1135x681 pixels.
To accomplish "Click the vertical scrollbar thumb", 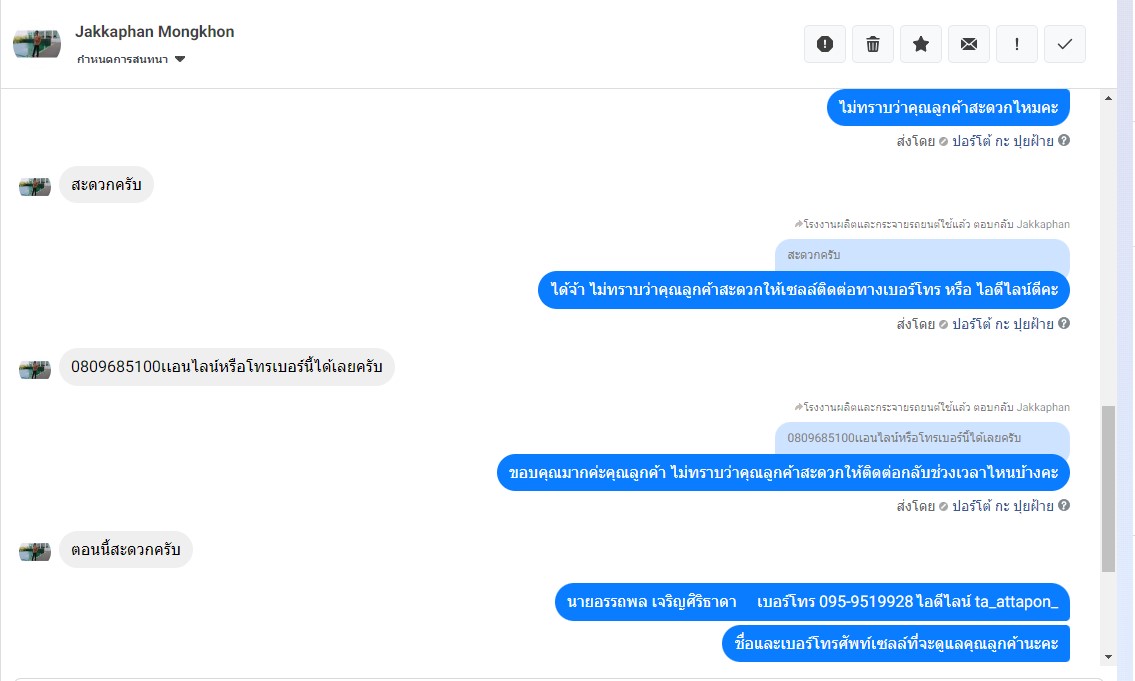I will click(1108, 488).
